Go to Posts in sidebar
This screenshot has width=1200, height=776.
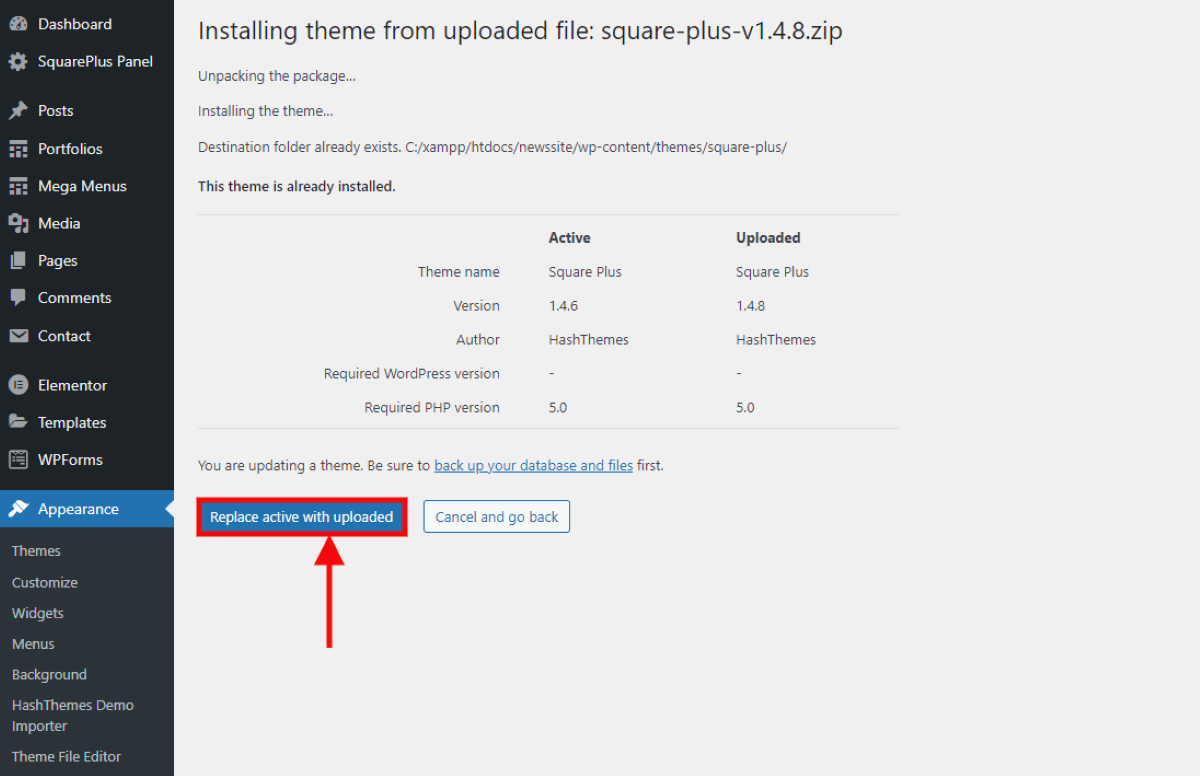point(87,111)
